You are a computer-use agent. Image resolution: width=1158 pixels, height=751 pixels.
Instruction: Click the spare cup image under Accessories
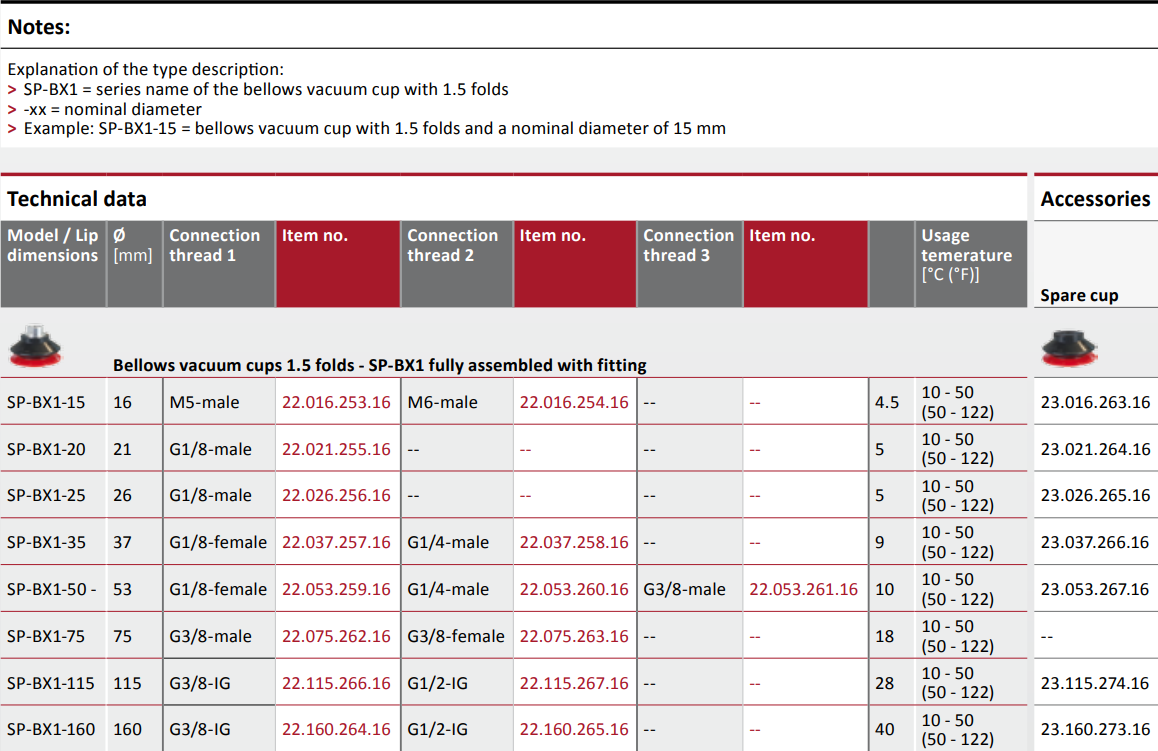coord(1069,348)
